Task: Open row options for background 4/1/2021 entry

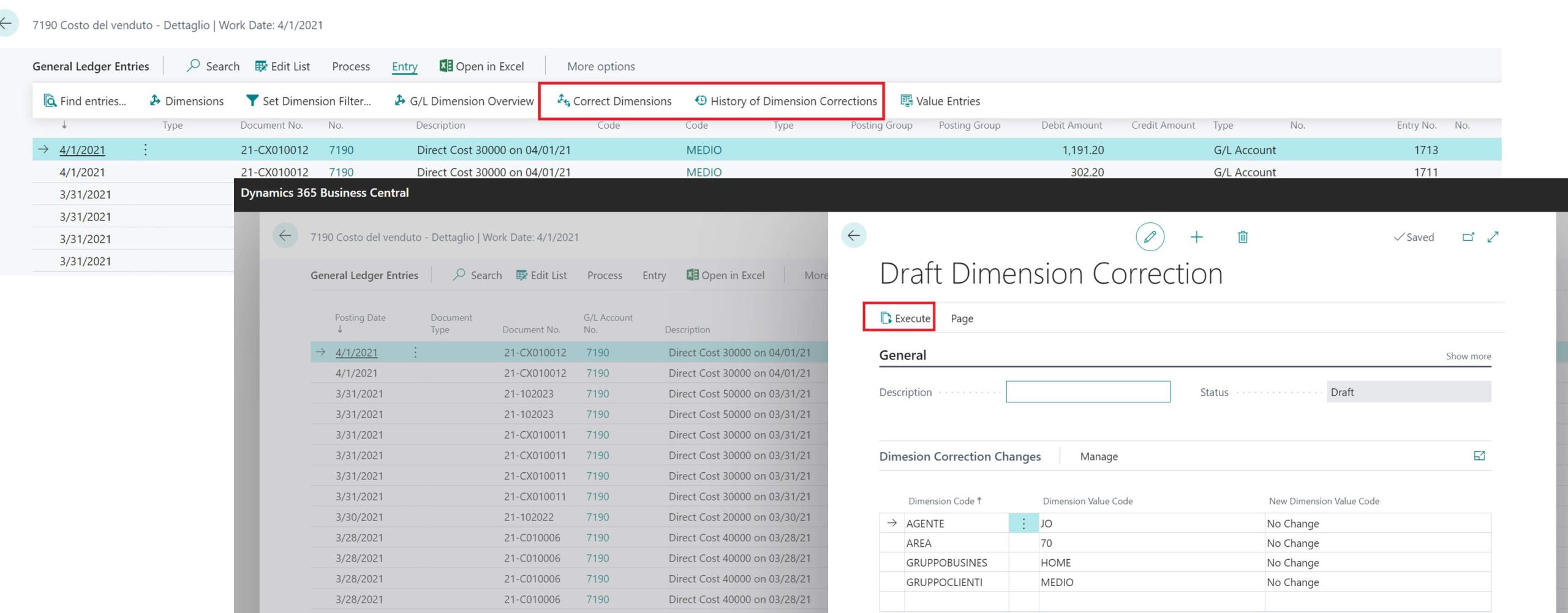Action: pyautogui.click(x=415, y=352)
